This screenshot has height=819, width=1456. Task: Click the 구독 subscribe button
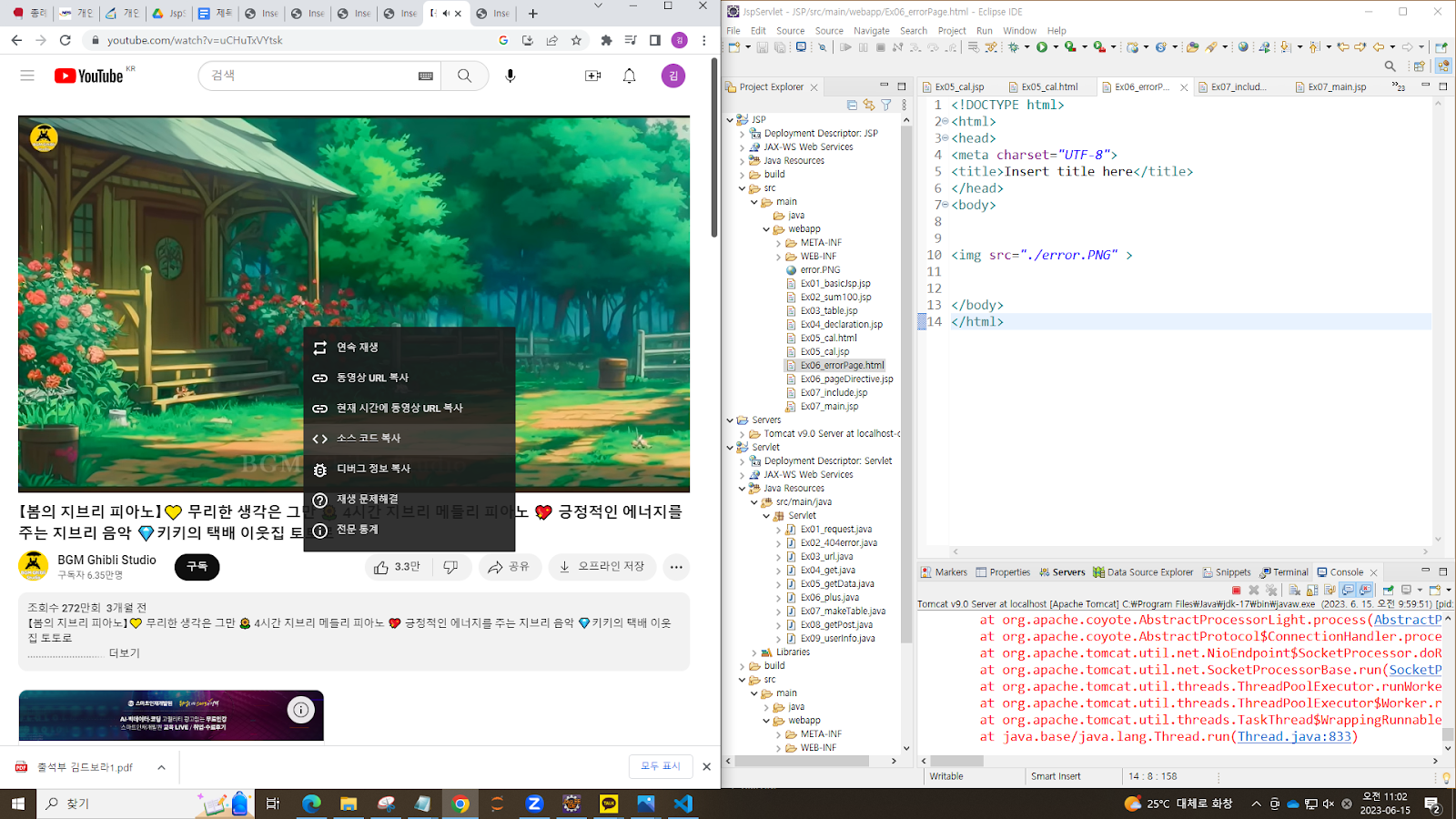[197, 567]
